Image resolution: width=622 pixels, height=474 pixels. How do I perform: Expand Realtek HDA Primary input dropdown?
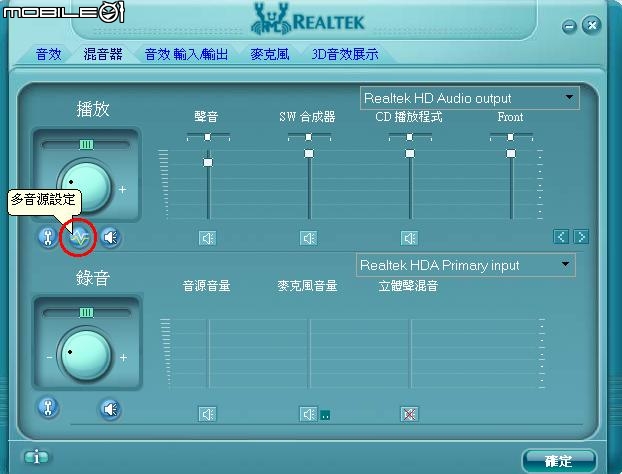(566, 264)
